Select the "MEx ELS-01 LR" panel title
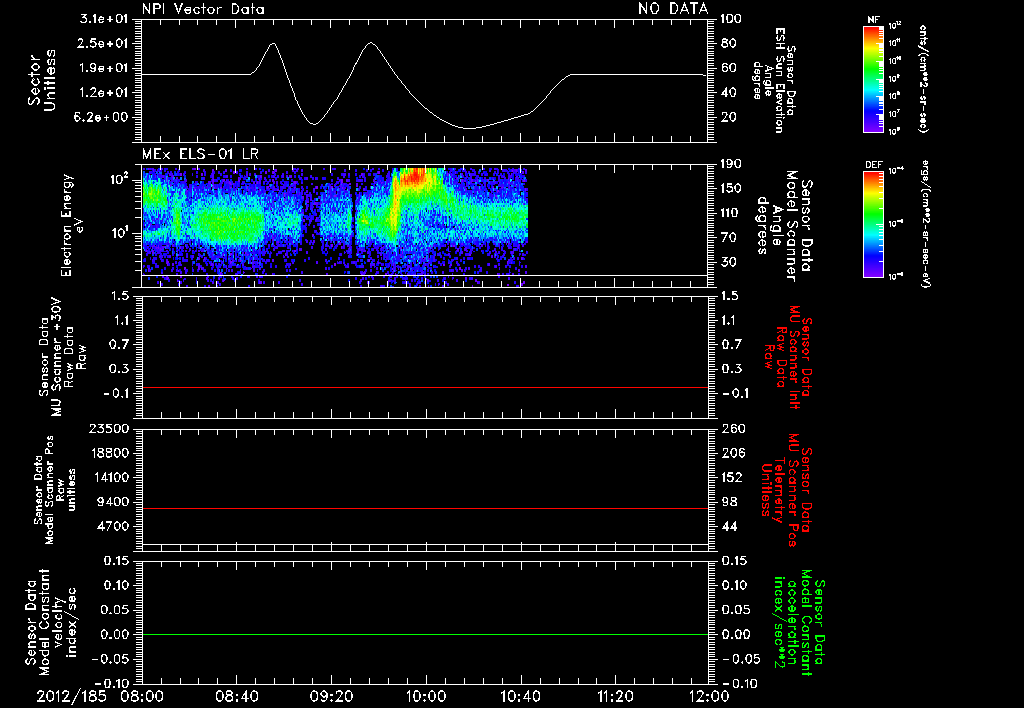Viewport: 1024px width, 708px height. (x=200, y=155)
